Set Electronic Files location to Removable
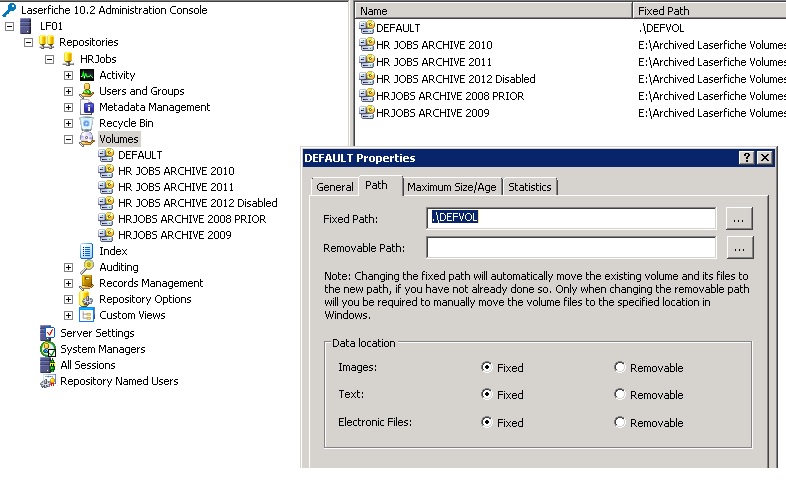Viewport: 786px width, 482px height. (620, 422)
